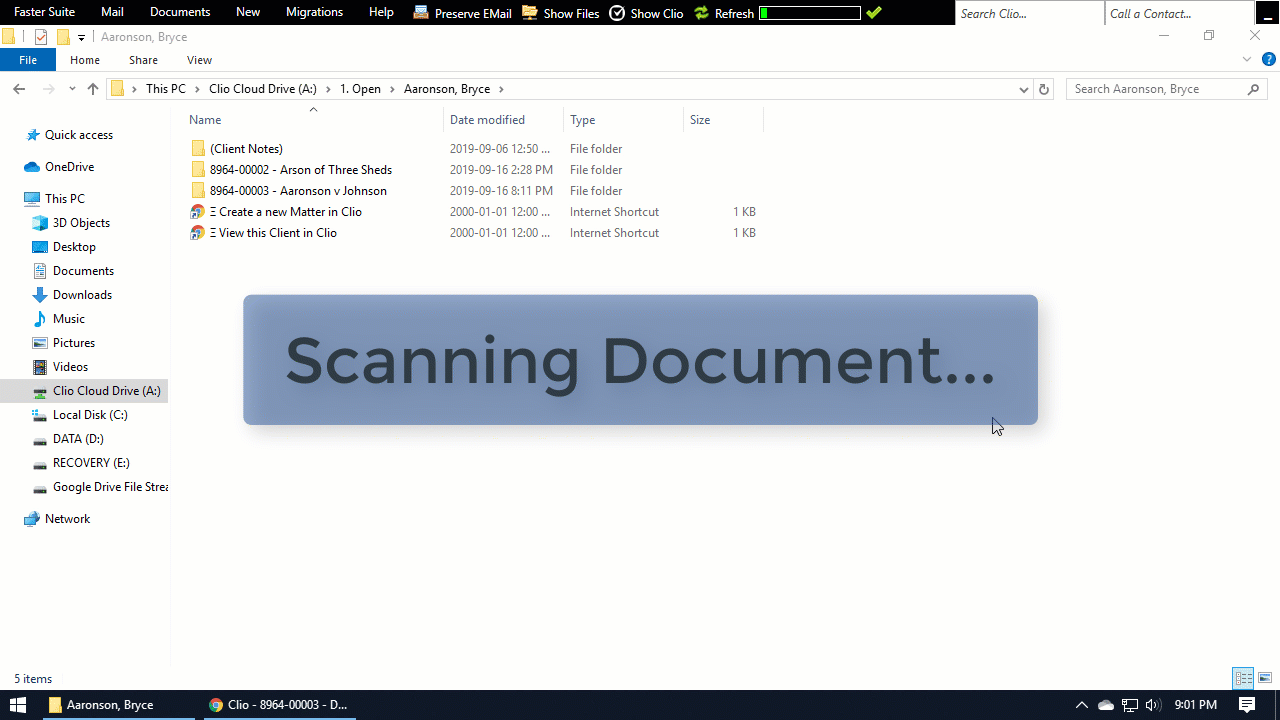Open the blue Explorer help icon

(1269, 60)
